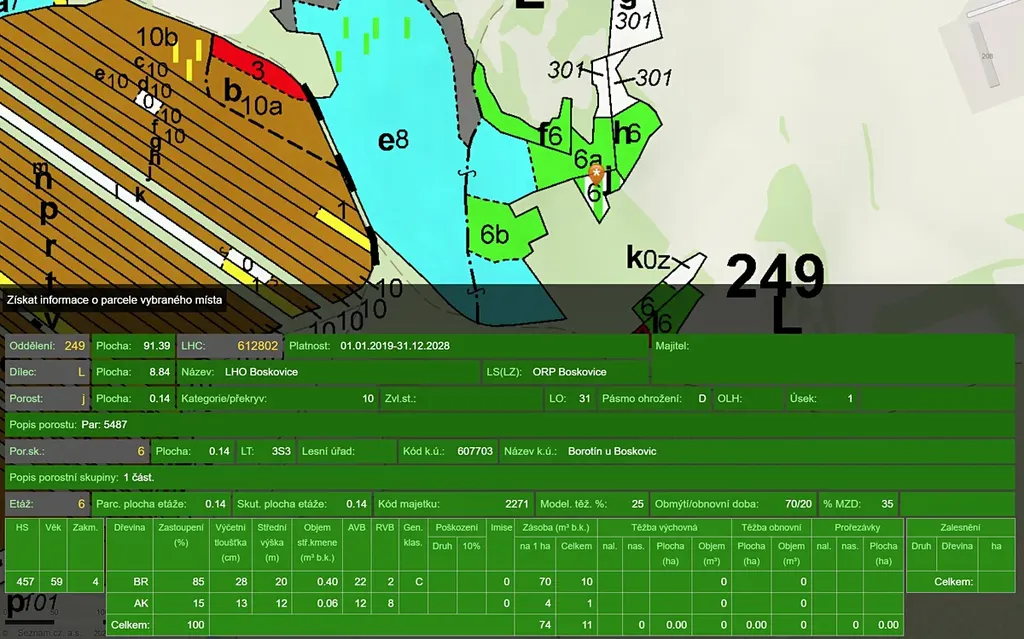The height and width of the screenshot is (639, 1024).
Task: Click the yellow Oddělení value 249
Action: pos(75,346)
